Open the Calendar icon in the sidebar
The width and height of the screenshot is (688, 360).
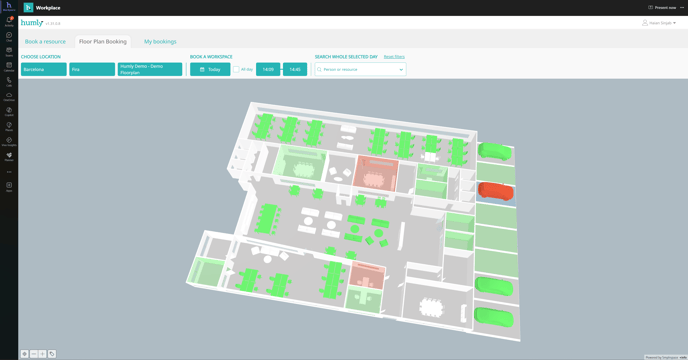(9, 66)
